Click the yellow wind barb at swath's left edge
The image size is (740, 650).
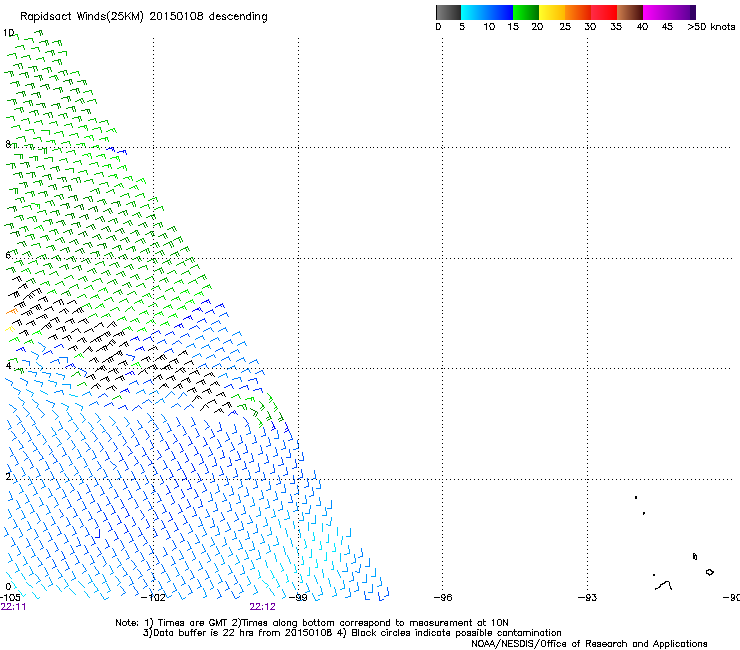point(9,329)
